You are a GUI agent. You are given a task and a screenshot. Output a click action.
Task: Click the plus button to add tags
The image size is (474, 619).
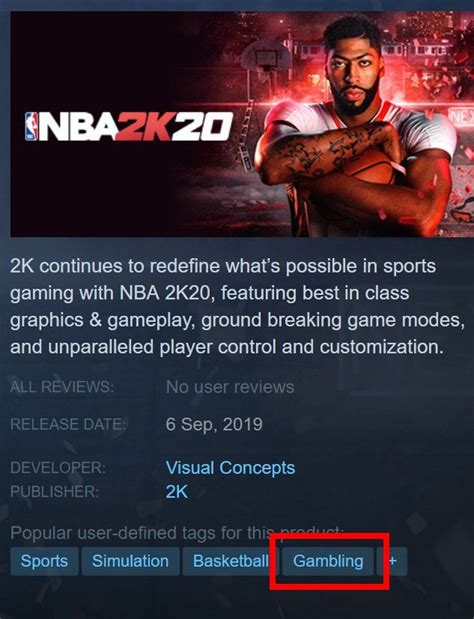point(392,561)
